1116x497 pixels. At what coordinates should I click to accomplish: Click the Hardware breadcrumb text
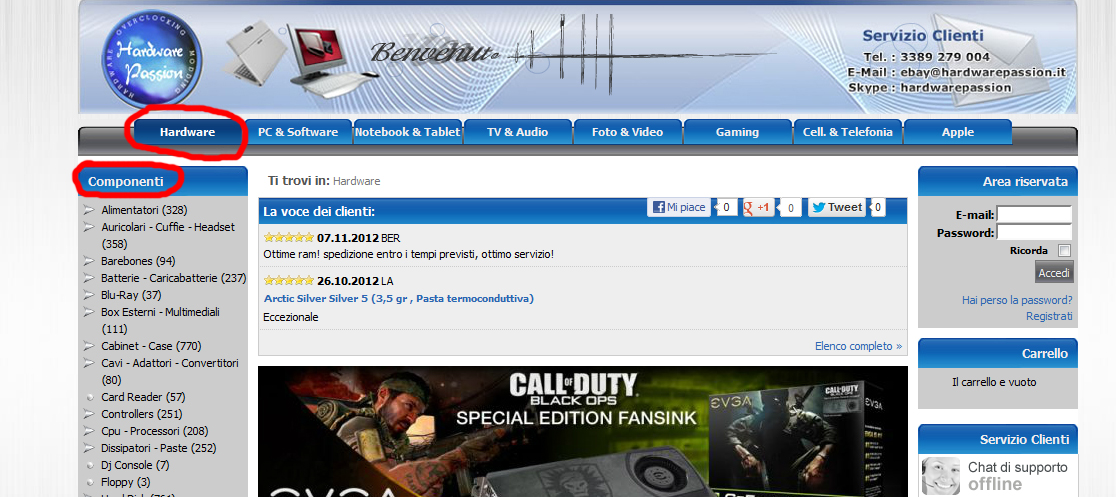tap(357, 181)
